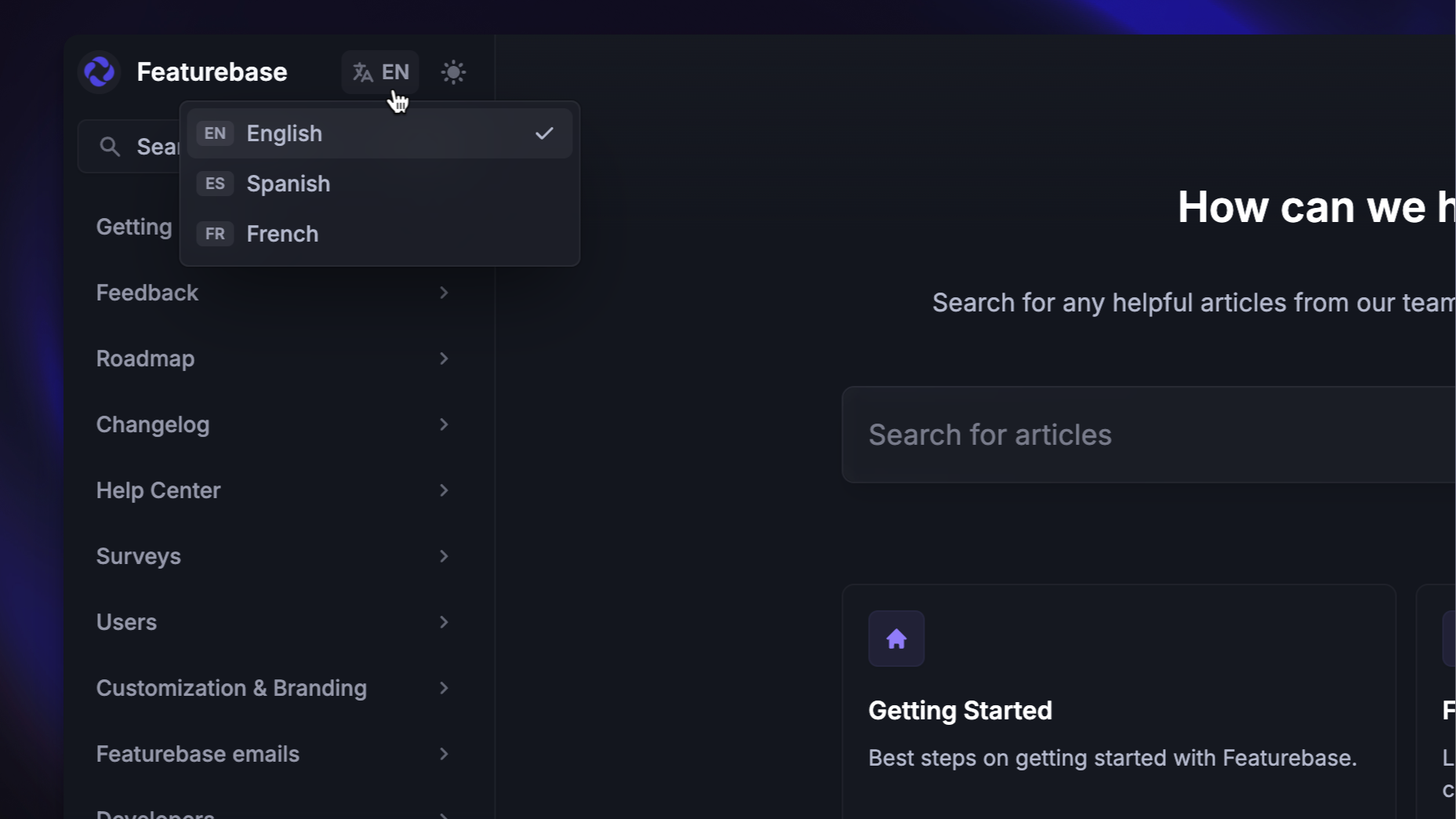Toggle light mode with the sun icon

click(453, 72)
